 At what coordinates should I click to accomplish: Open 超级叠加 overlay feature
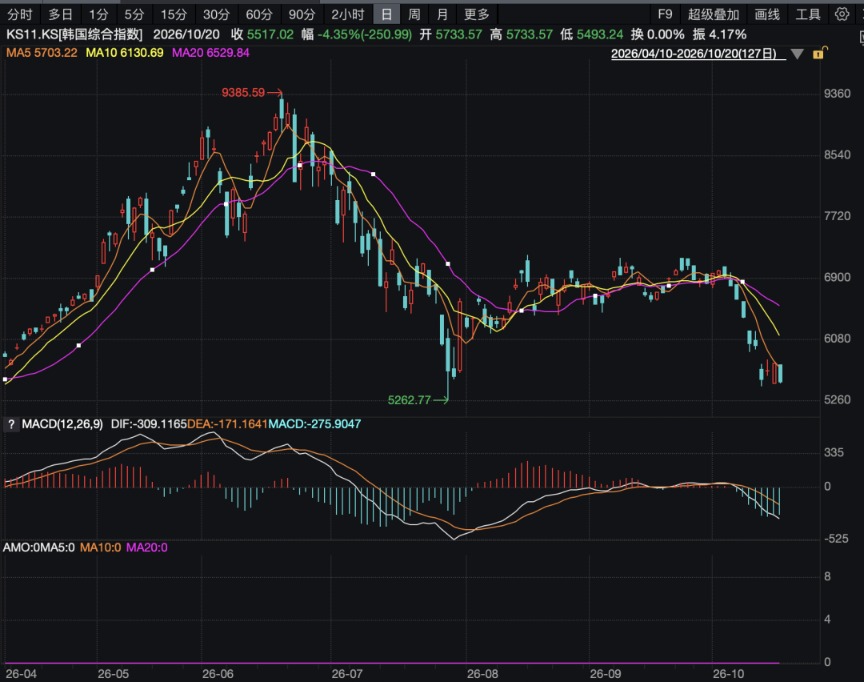click(714, 14)
